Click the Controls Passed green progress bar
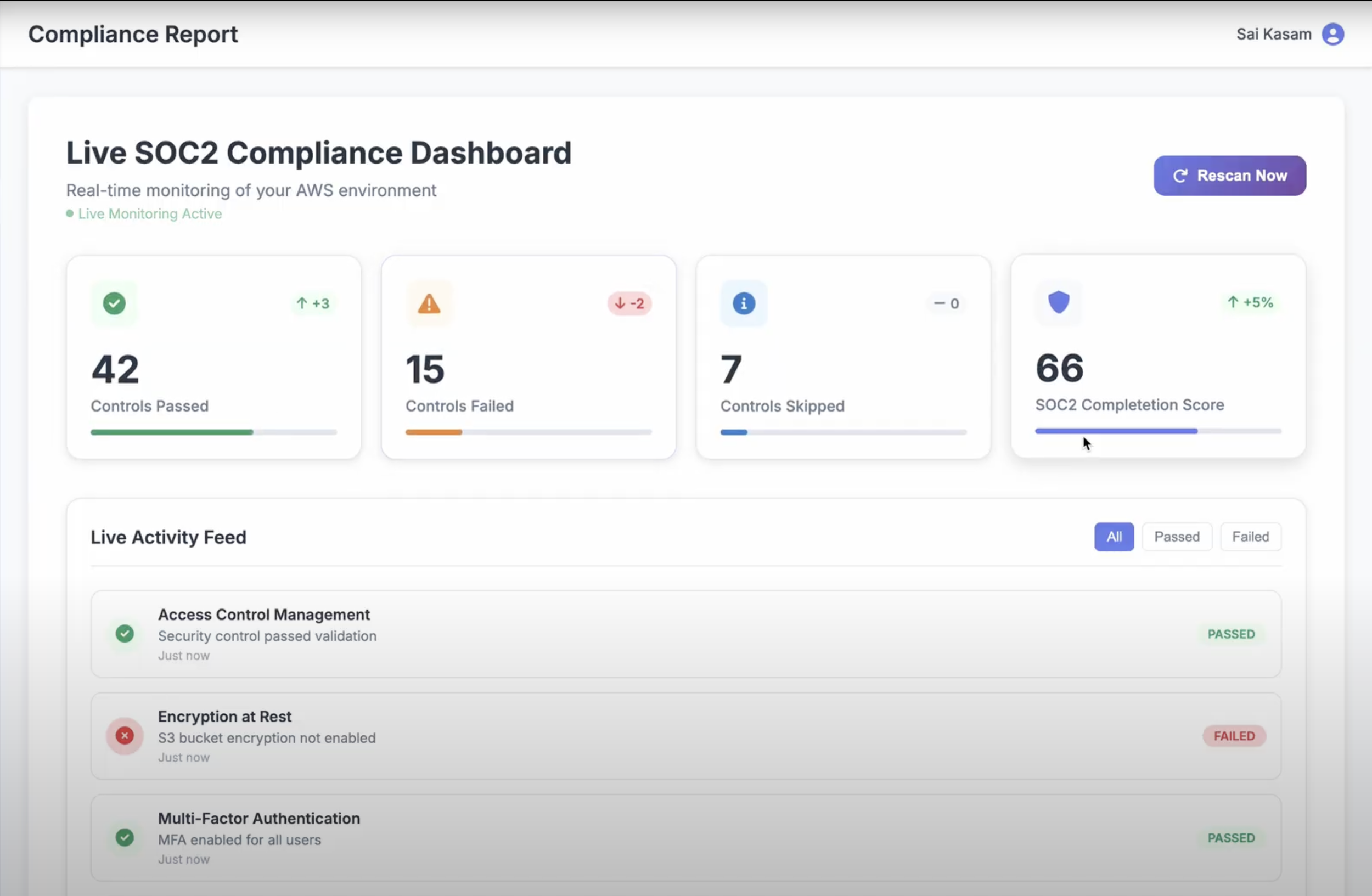 click(172, 432)
